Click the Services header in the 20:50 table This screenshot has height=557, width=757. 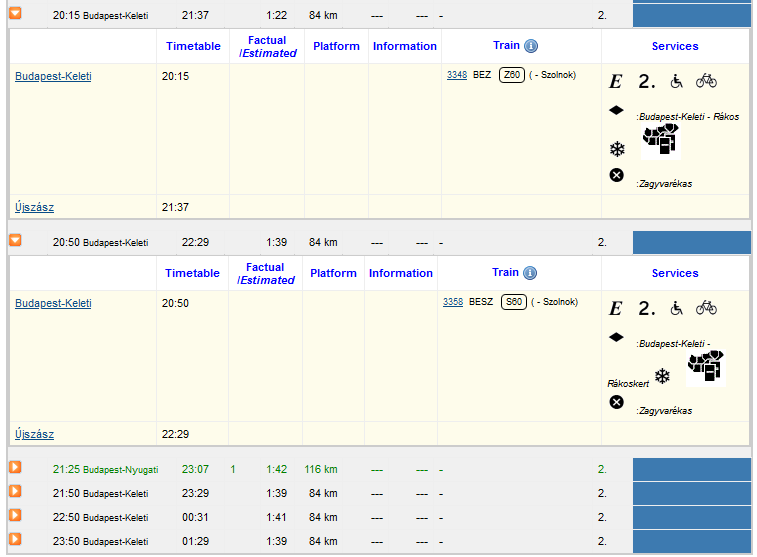675,273
